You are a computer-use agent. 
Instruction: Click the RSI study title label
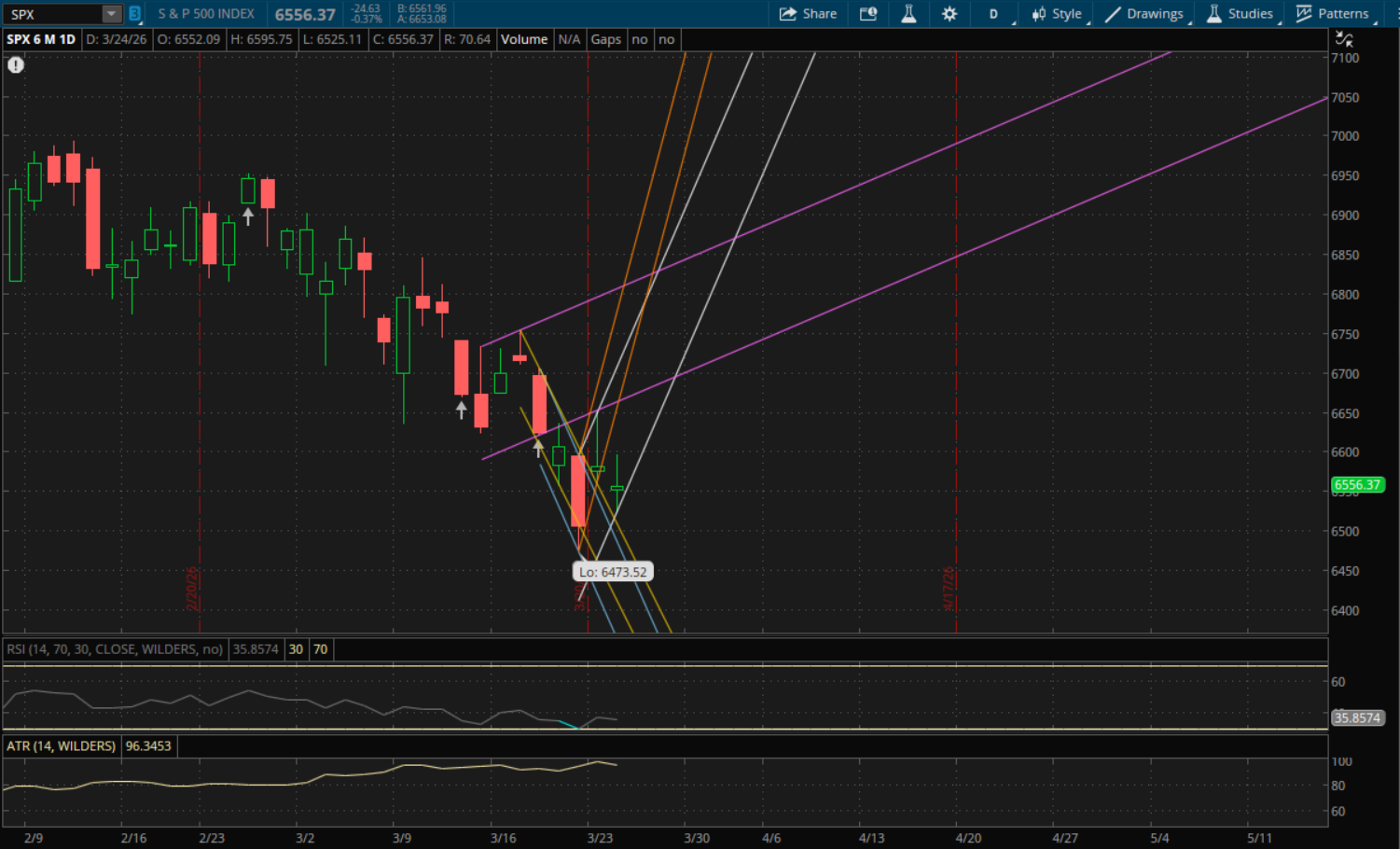click(x=115, y=649)
